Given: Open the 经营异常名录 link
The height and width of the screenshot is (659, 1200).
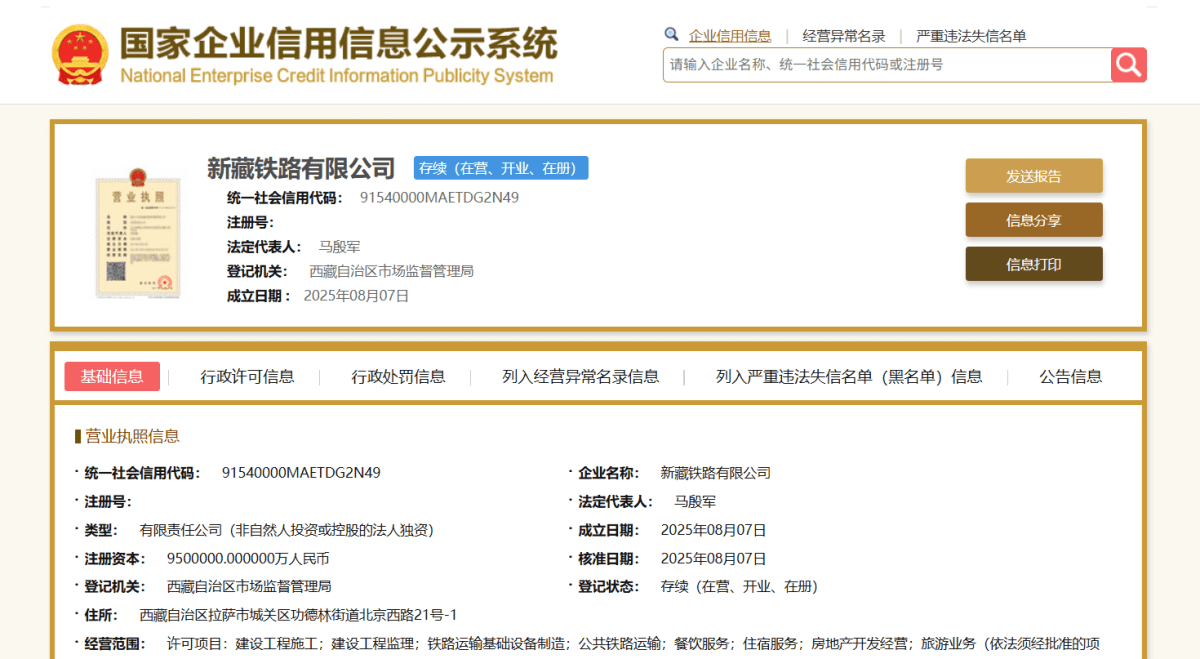Looking at the screenshot, I should click(x=841, y=34).
